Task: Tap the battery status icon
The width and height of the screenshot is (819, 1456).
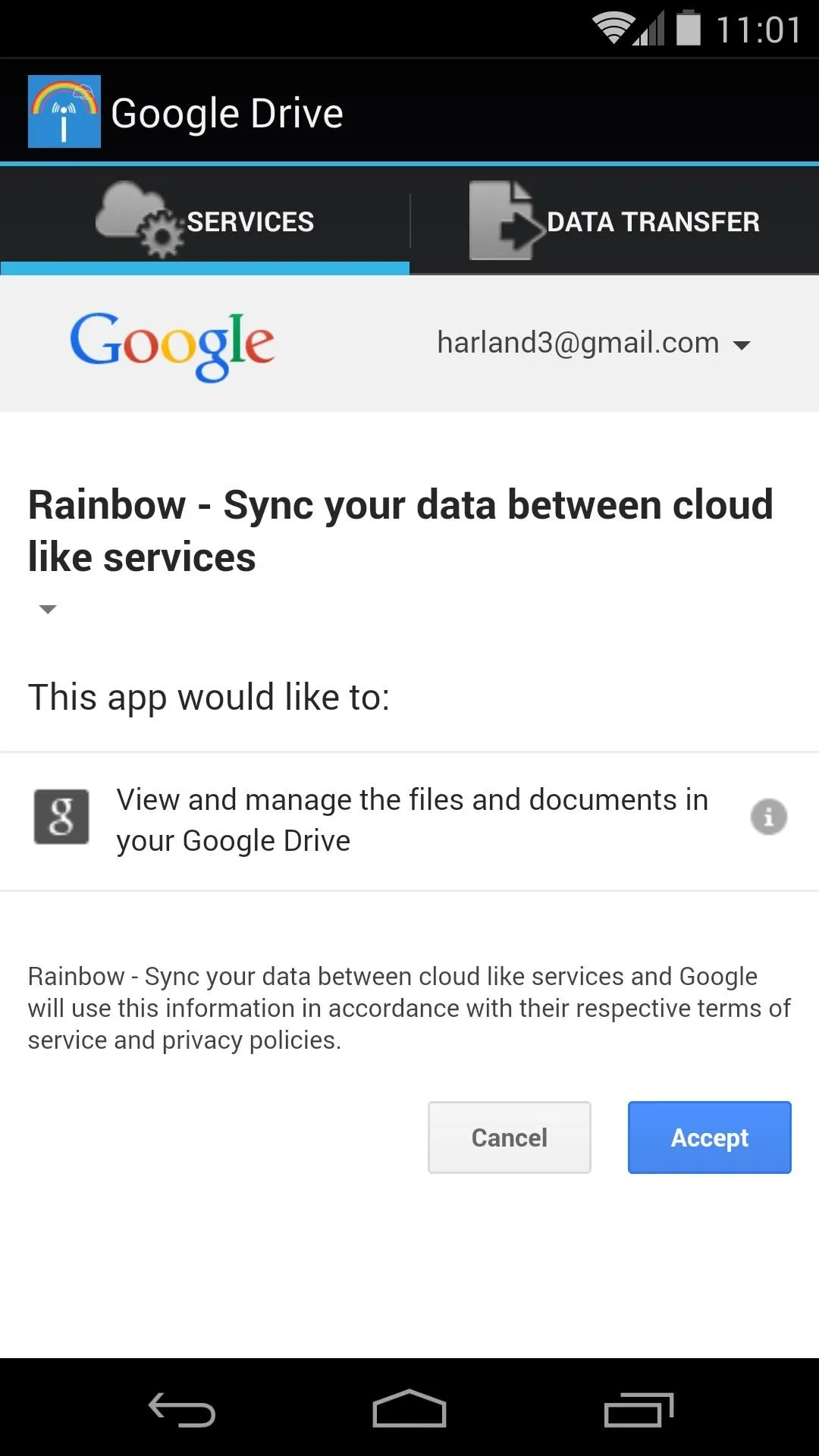Action: coord(689,27)
